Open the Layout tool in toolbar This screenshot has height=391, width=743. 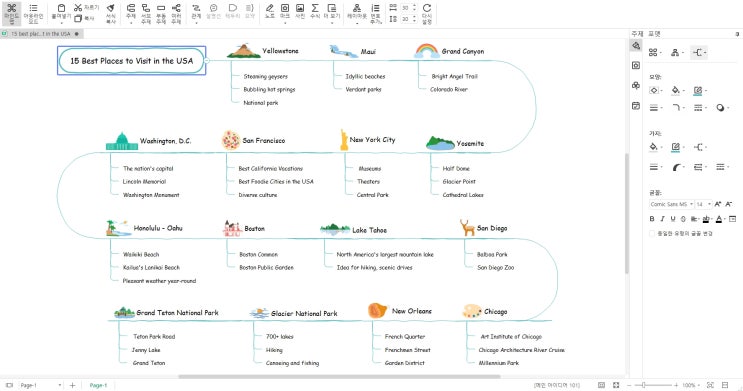357,12
